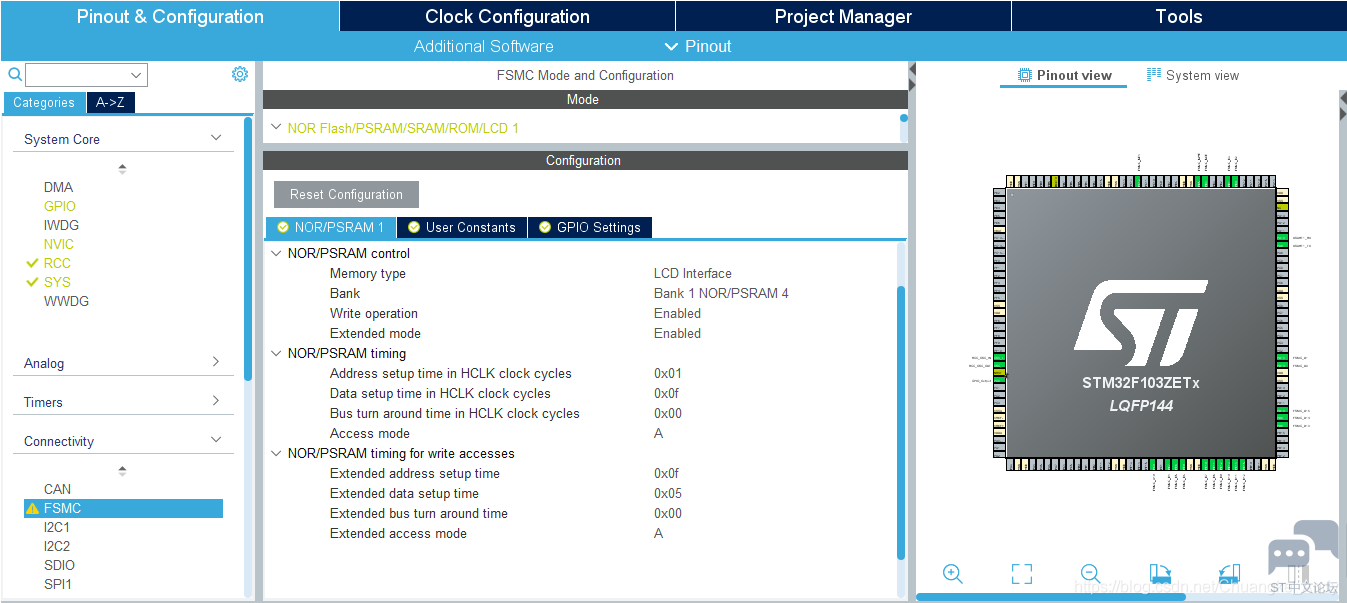Screen dimensions: 1347x603
Task: Select GPIO in System Core
Action: (60, 206)
